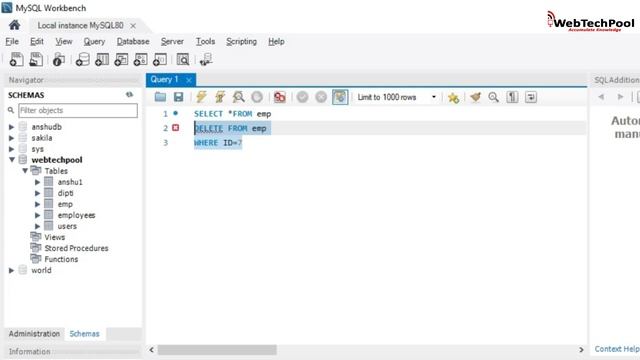Viewport: 640px width, 360px height.
Task: Execute statement under cursor icon
Action: [x=220, y=97]
